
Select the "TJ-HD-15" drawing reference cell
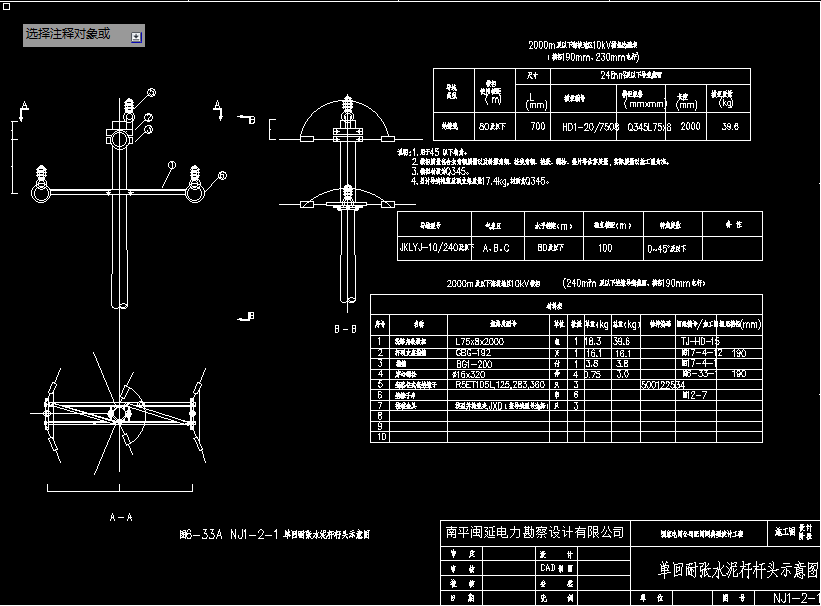pyautogui.click(x=700, y=341)
